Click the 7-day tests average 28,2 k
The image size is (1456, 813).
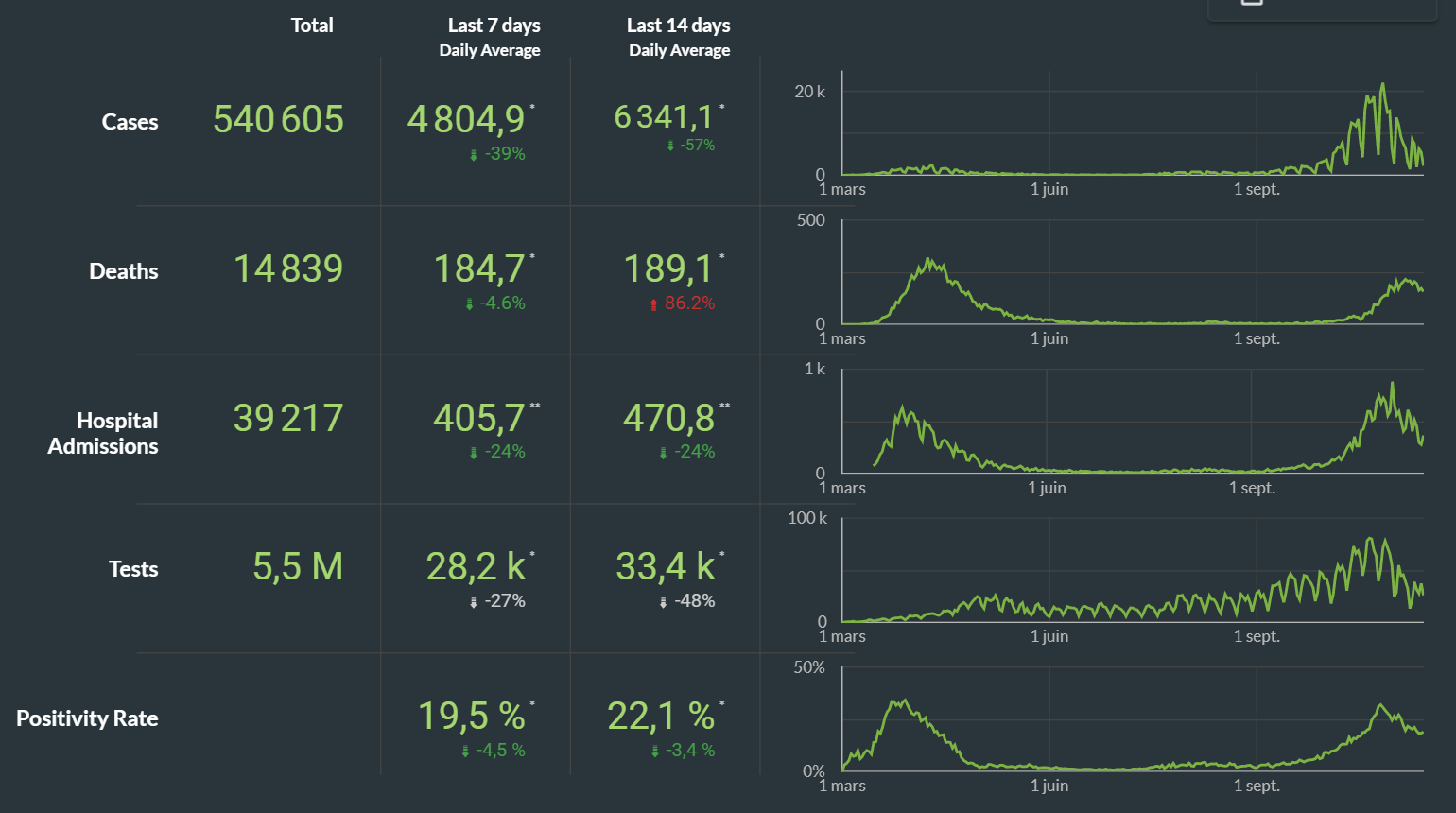coord(476,566)
